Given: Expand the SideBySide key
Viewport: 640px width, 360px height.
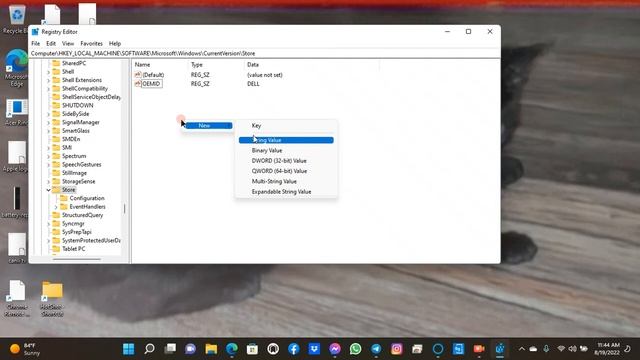Looking at the screenshot, I should tap(49, 114).
